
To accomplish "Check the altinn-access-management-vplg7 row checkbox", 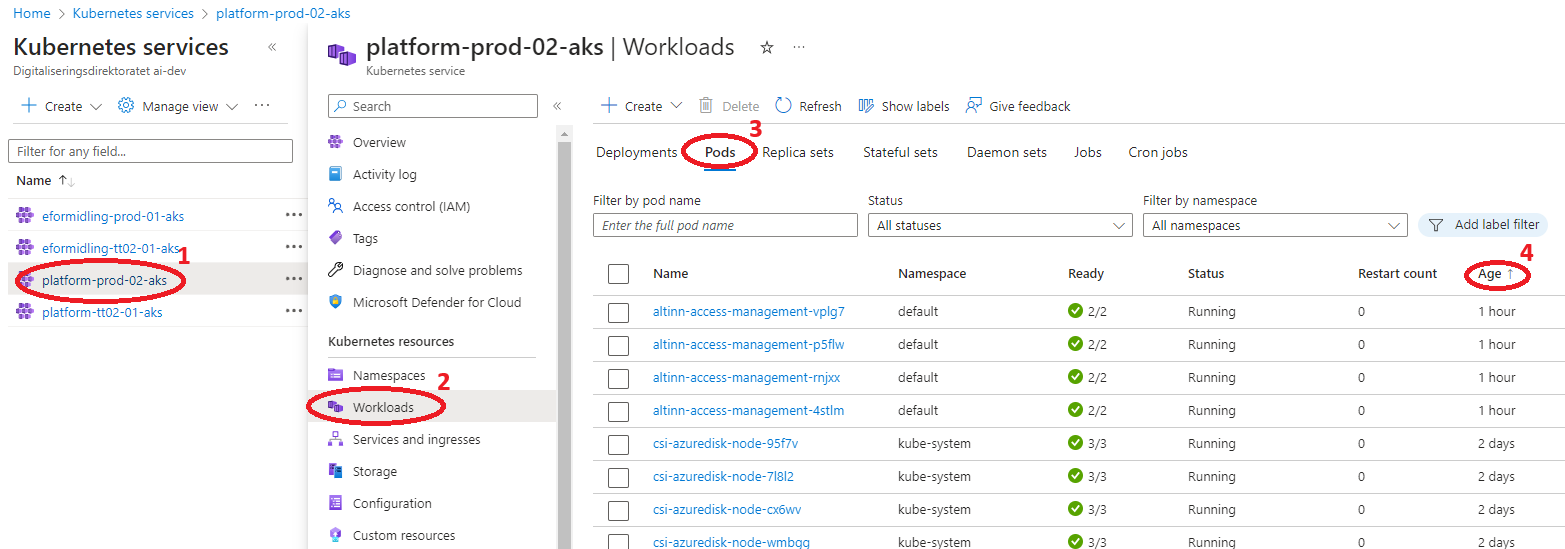I will click(618, 312).
